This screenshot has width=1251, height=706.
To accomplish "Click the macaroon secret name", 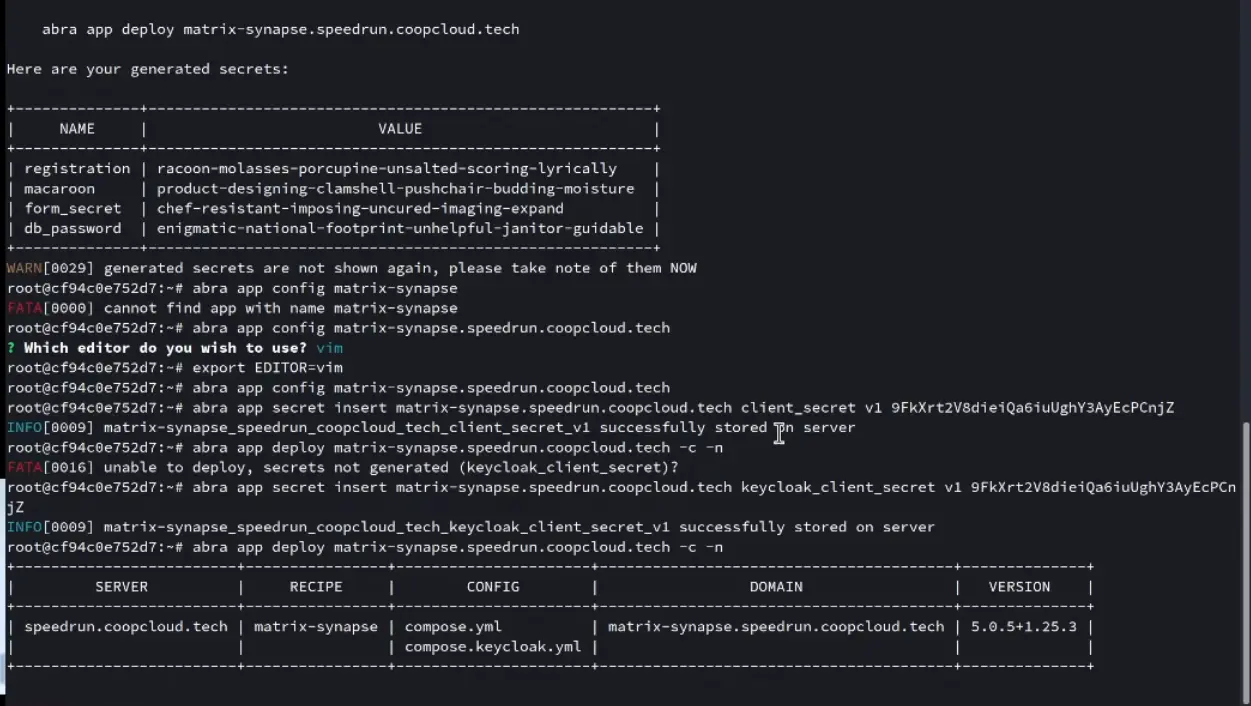I will [x=59, y=189].
